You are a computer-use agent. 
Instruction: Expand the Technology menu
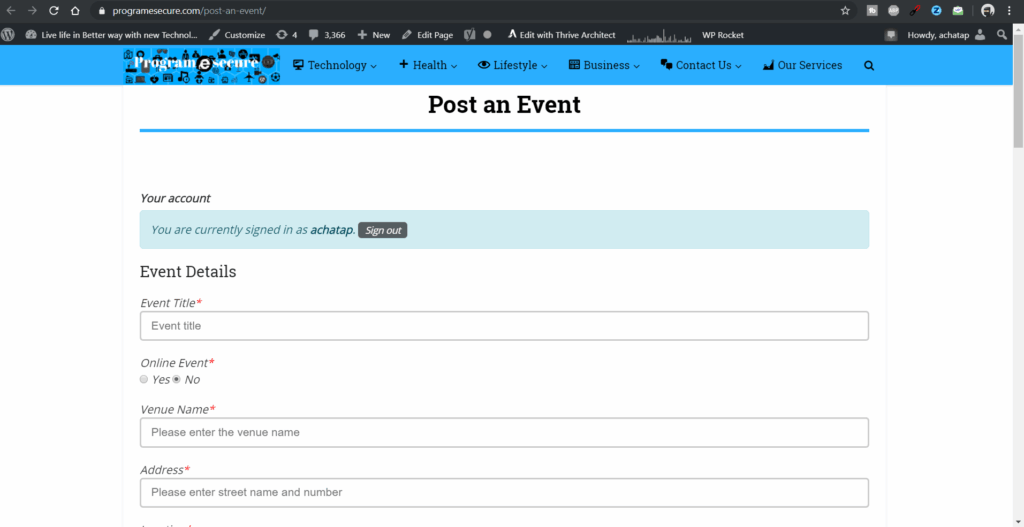pyautogui.click(x=334, y=65)
